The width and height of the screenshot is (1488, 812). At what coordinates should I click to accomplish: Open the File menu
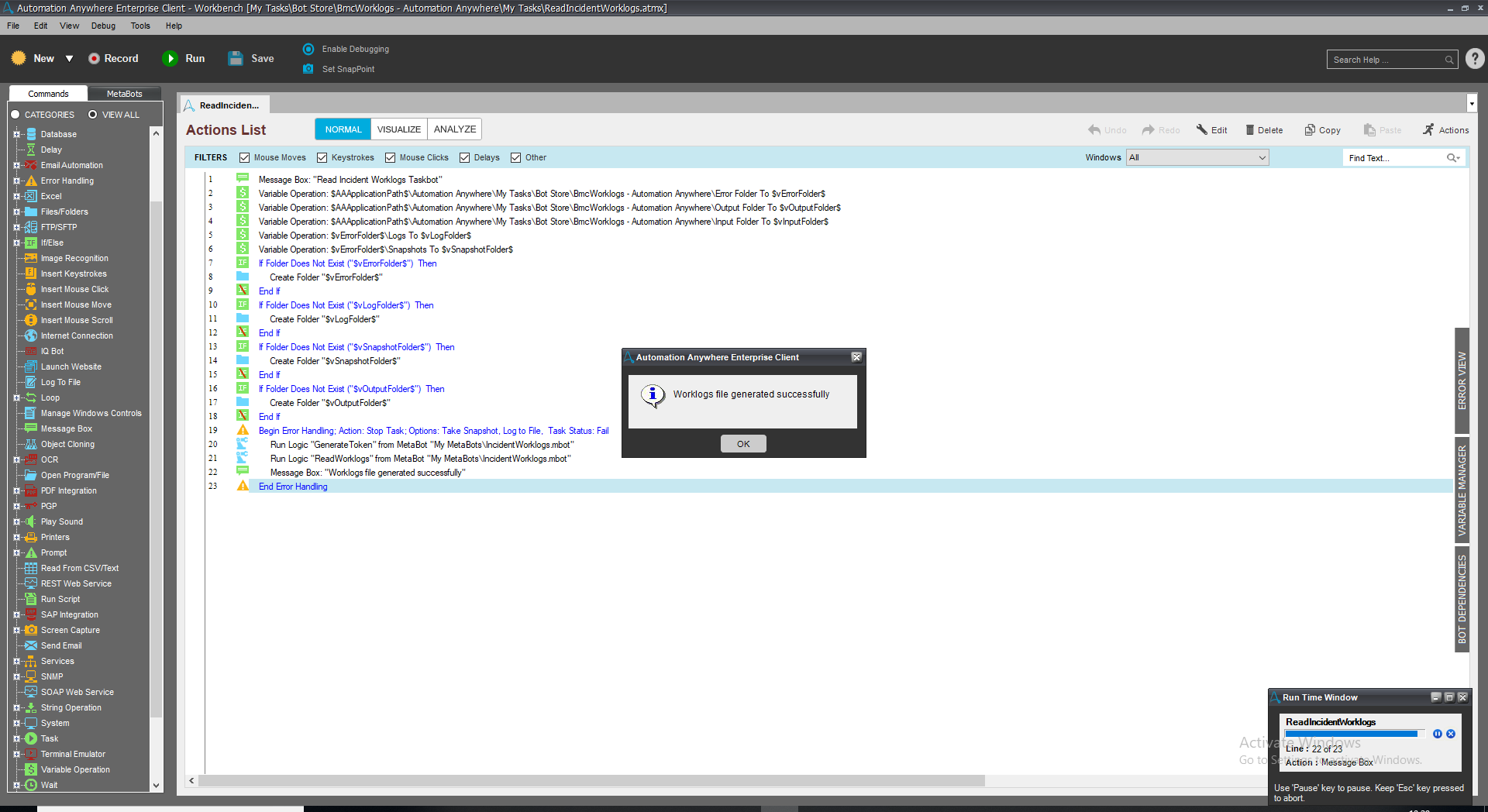point(13,26)
